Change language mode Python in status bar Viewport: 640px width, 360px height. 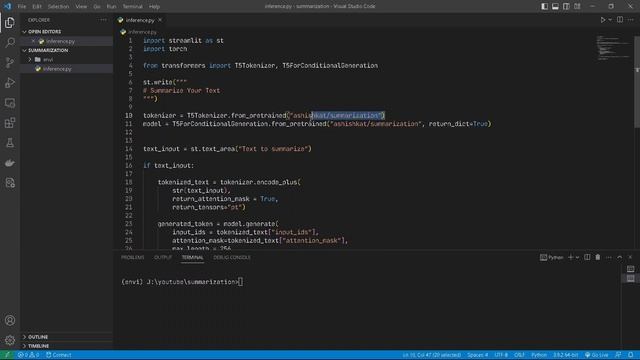539,355
